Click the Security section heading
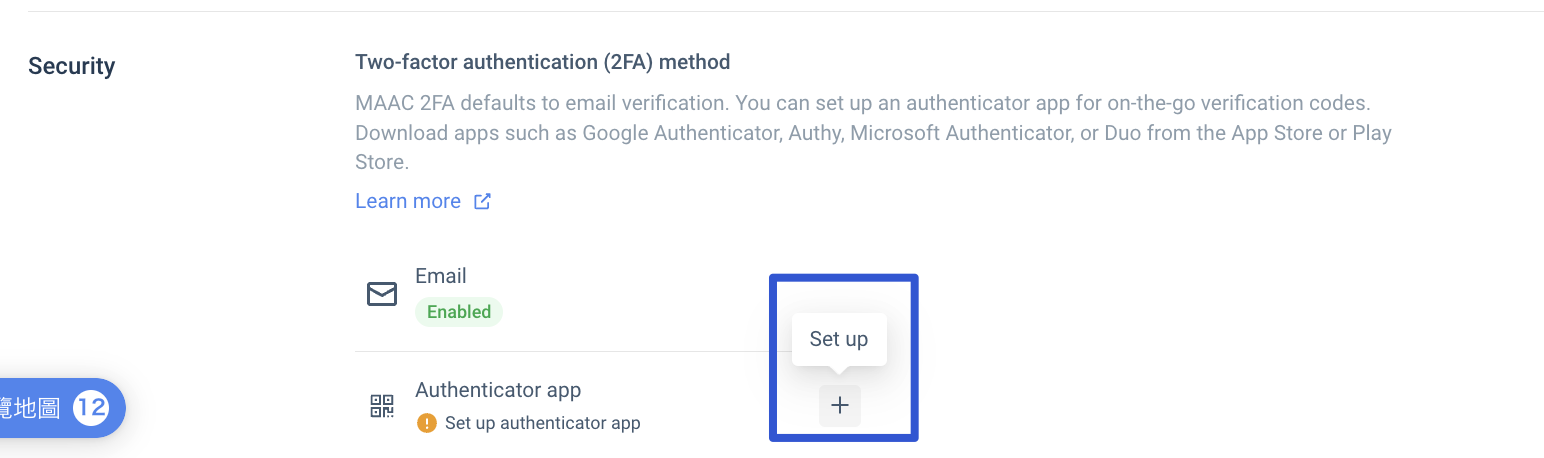The height and width of the screenshot is (458, 1544). coord(72,66)
